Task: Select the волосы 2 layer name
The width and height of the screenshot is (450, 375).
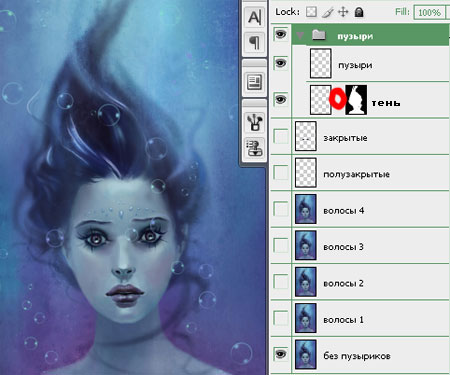Action: tap(343, 283)
